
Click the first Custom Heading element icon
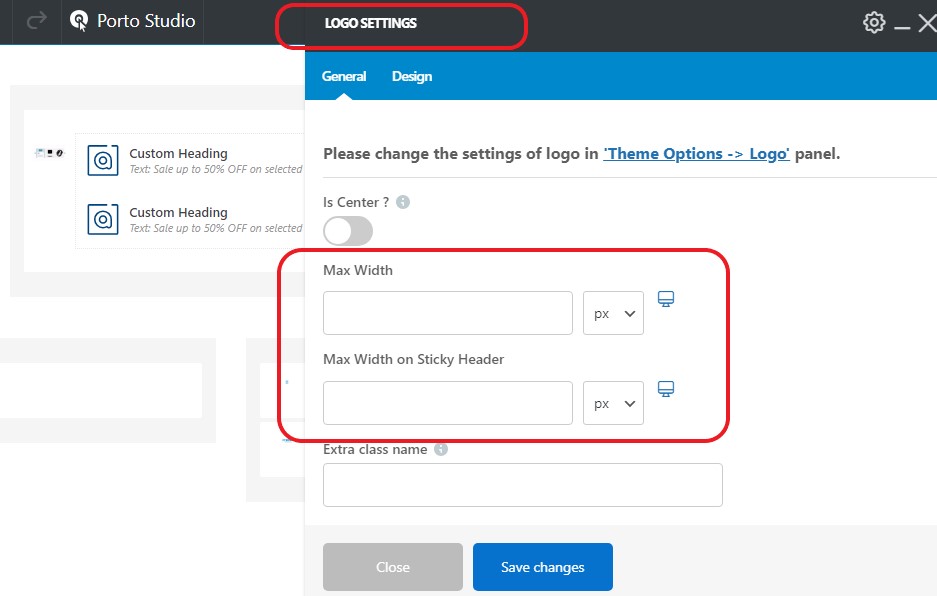point(103,160)
